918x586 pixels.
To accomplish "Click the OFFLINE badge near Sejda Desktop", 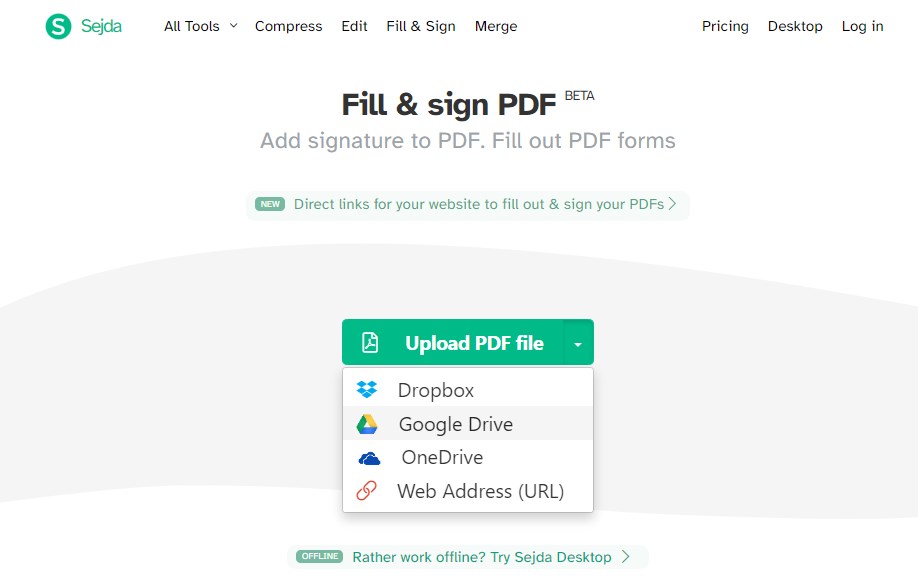I will (318, 556).
